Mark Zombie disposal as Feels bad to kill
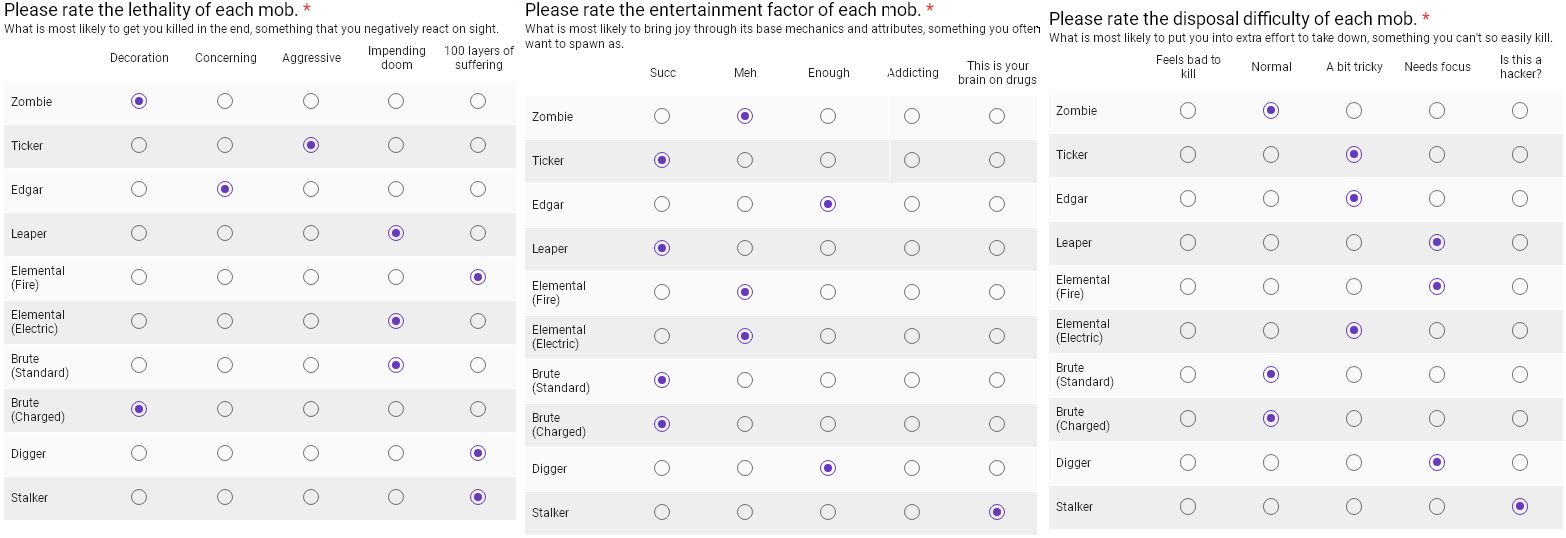This screenshot has width=1566, height=538. pos(1188,110)
